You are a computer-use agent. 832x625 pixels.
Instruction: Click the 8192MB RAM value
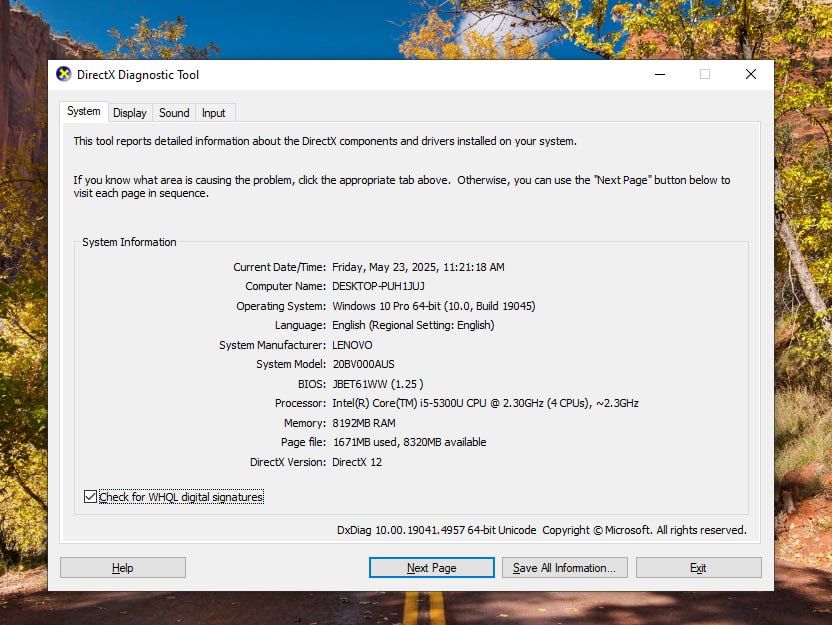click(x=364, y=423)
